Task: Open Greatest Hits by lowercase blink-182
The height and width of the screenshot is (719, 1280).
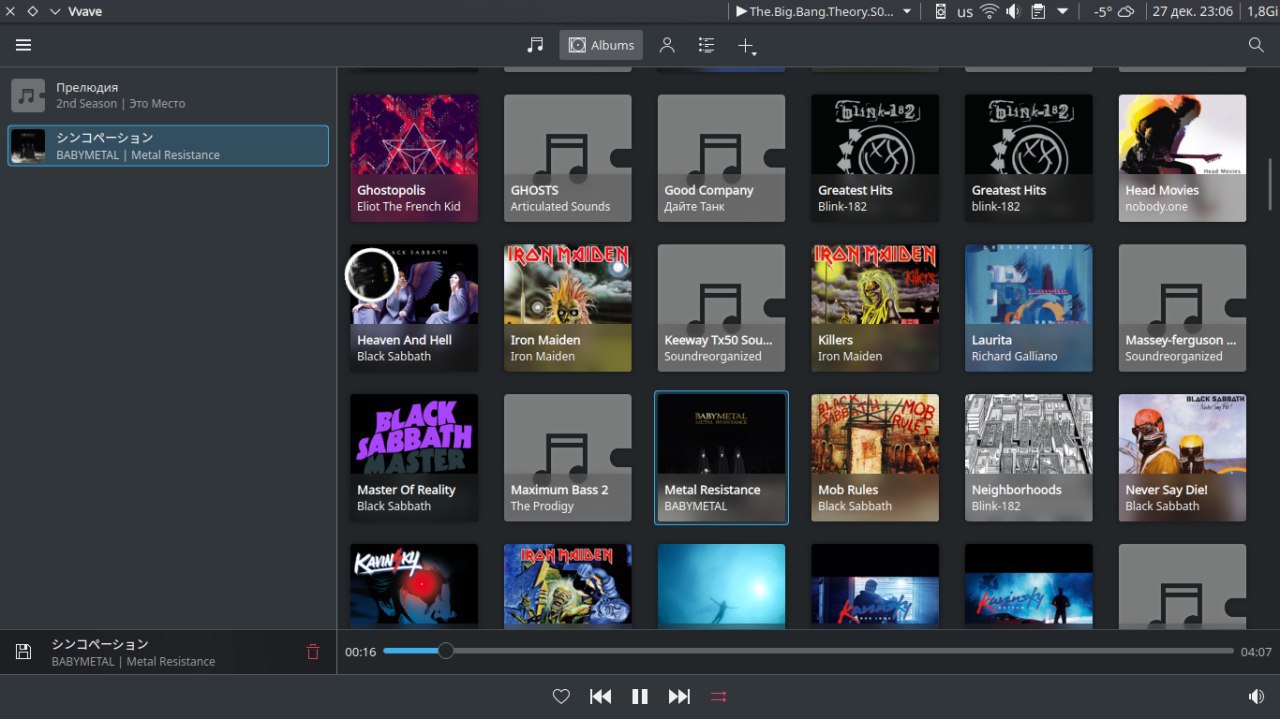Action: [x=1029, y=158]
